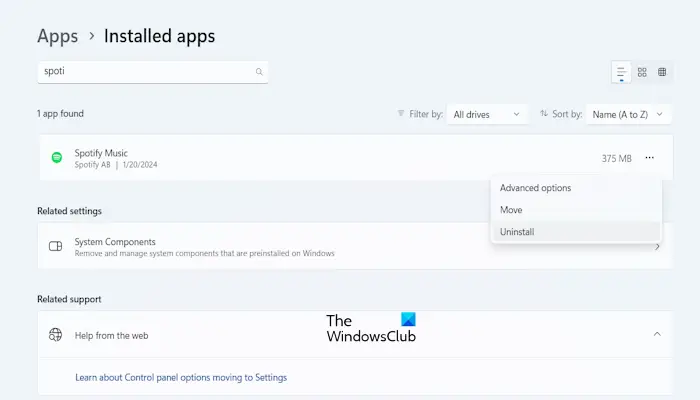Image resolution: width=700 pixels, height=400 pixels.
Task: Click the Help from the web globe icon
Action: (x=56, y=335)
